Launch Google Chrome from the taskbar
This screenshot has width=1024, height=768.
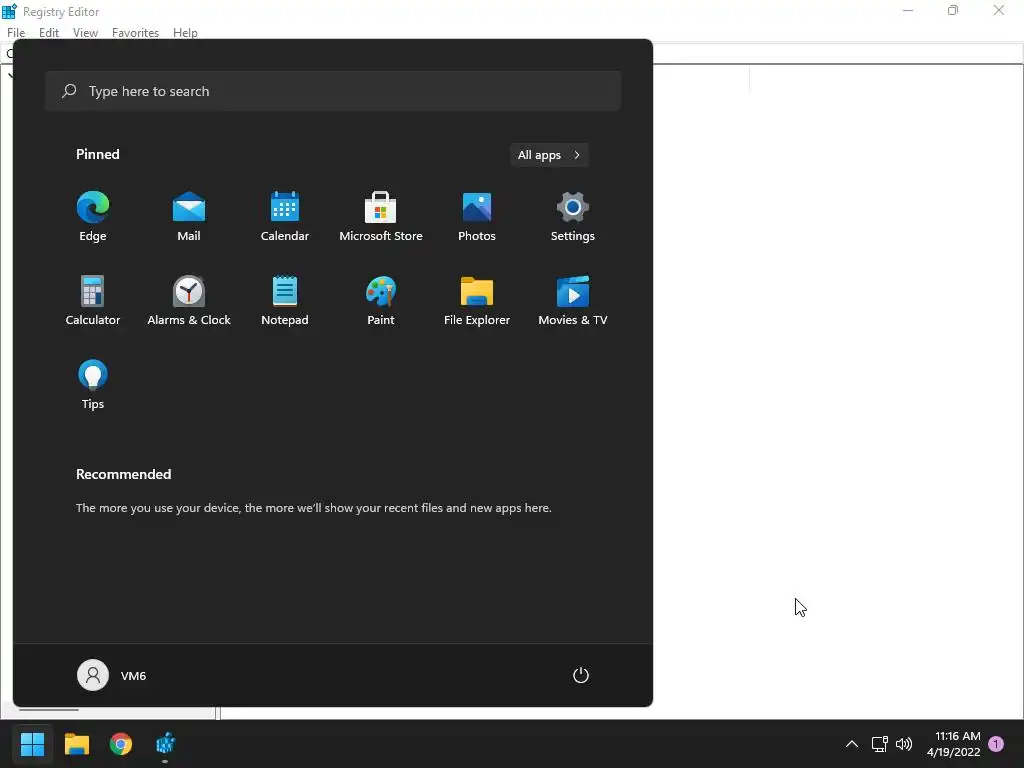click(121, 744)
